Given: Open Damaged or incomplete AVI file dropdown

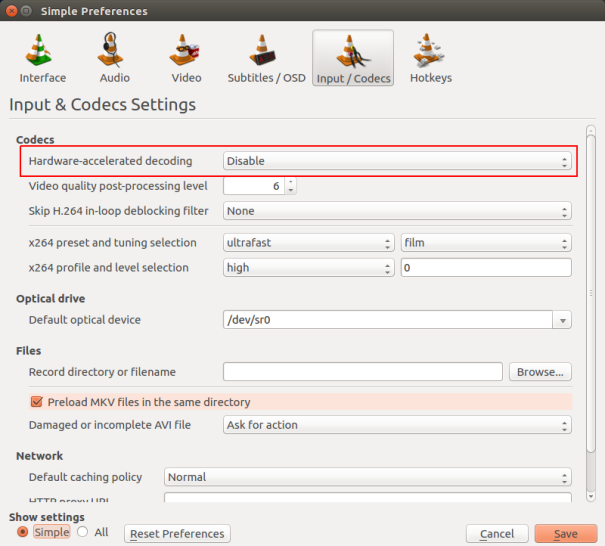Looking at the screenshot, I should (397, 425).
